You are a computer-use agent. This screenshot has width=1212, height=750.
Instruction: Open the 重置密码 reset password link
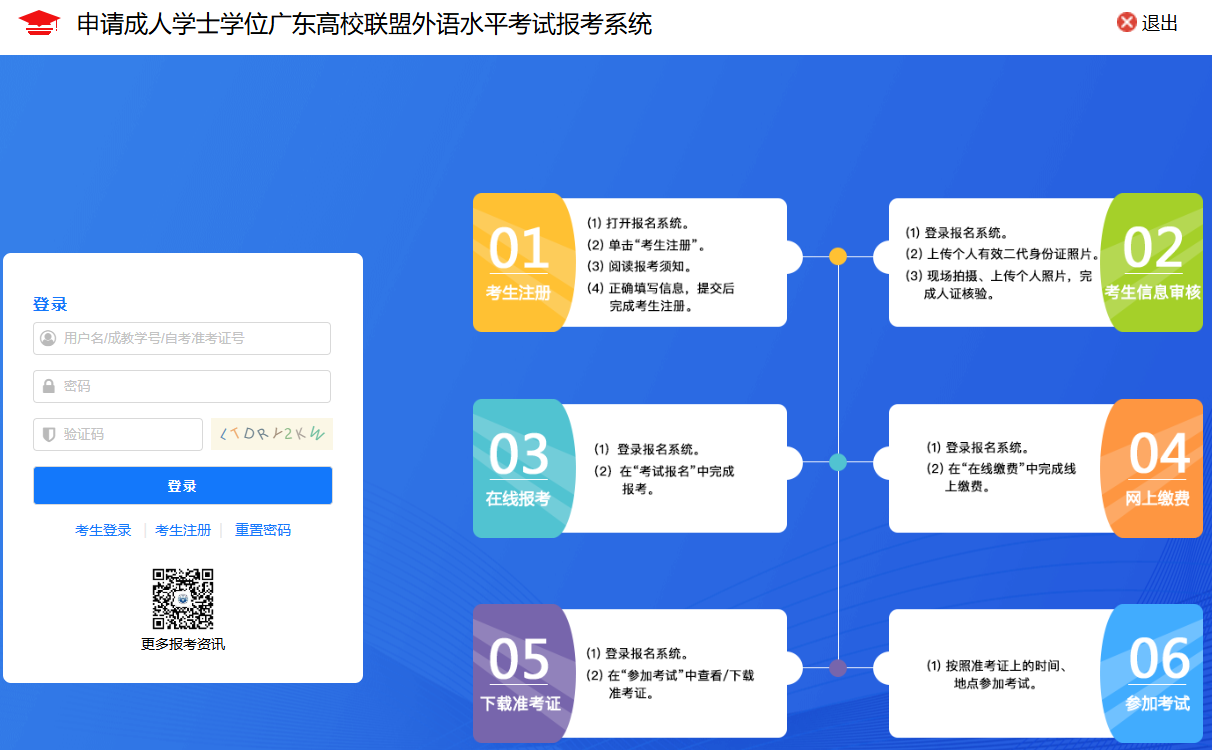263,530
